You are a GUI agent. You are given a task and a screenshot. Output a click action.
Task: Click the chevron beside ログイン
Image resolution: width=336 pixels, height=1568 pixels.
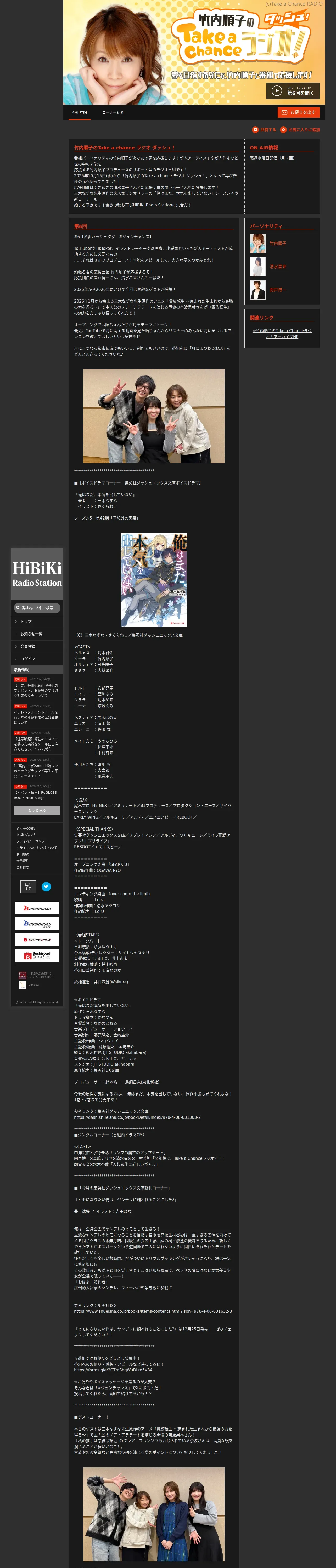[x=16, y=659]
